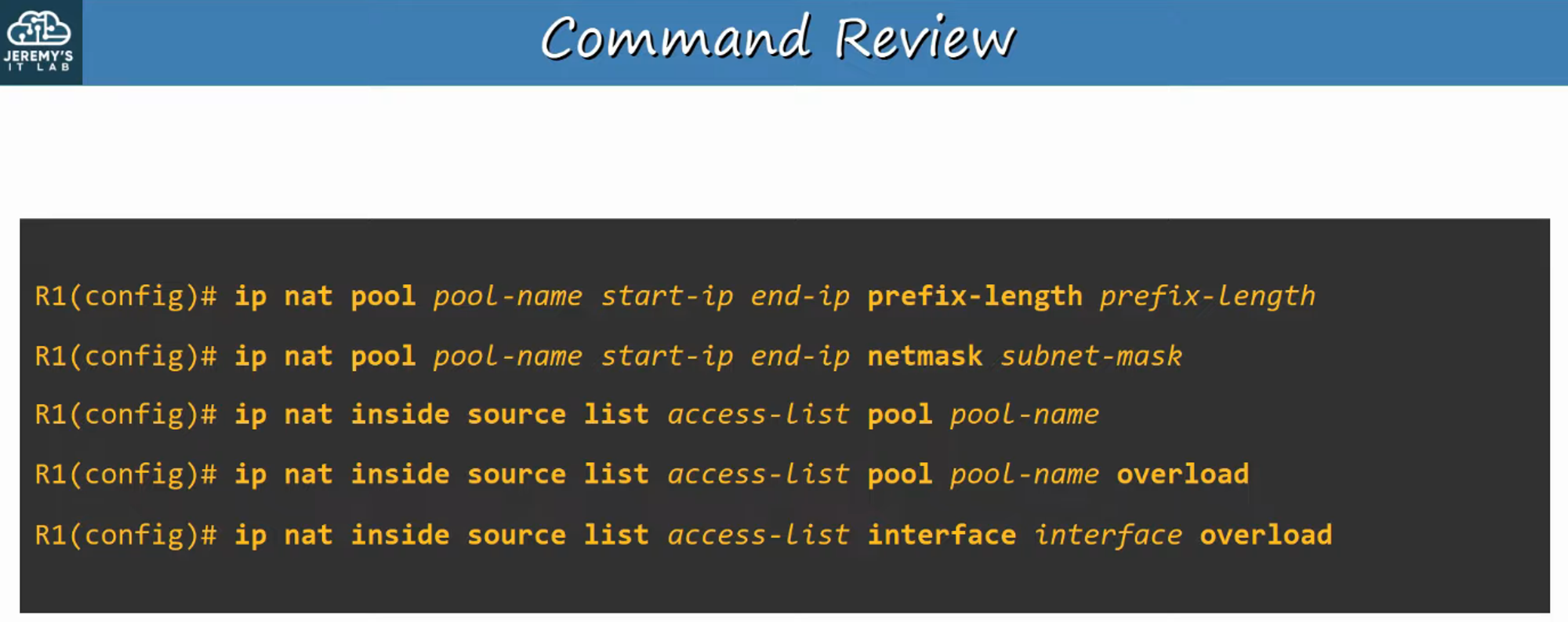Click access-list in the interface overload command

757,535
